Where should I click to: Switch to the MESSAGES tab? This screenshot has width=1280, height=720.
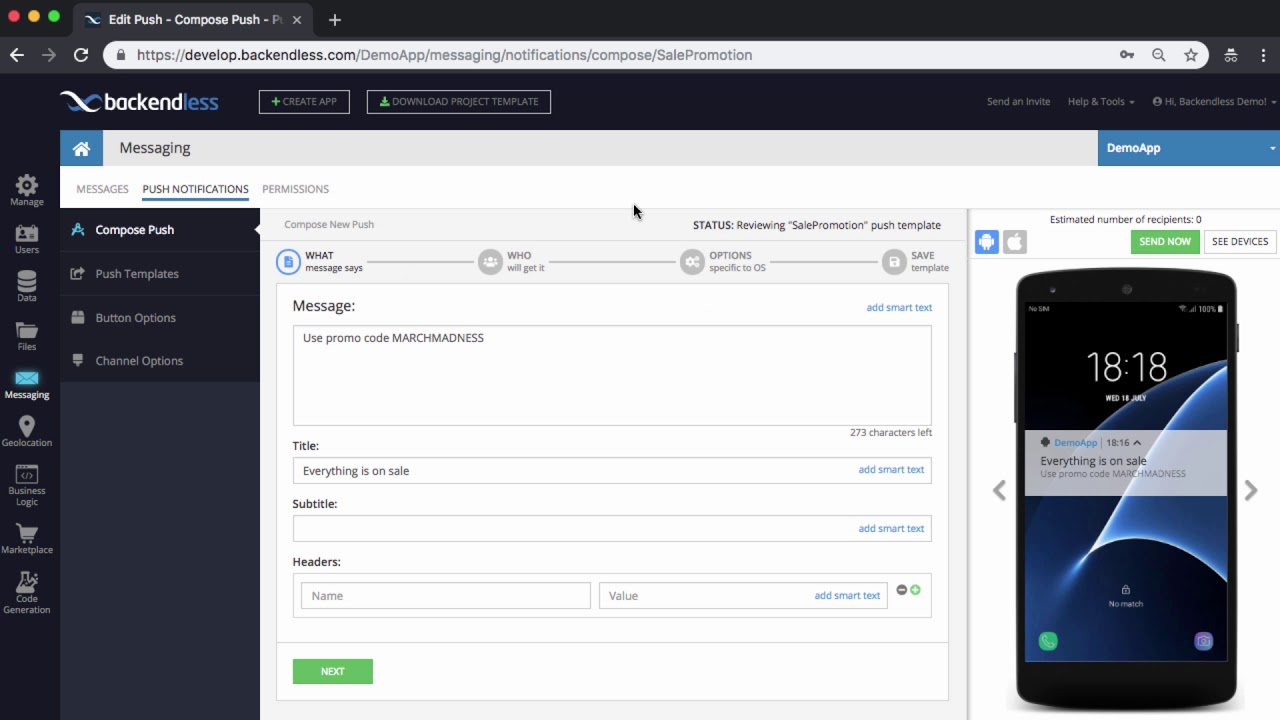point(103,189)
